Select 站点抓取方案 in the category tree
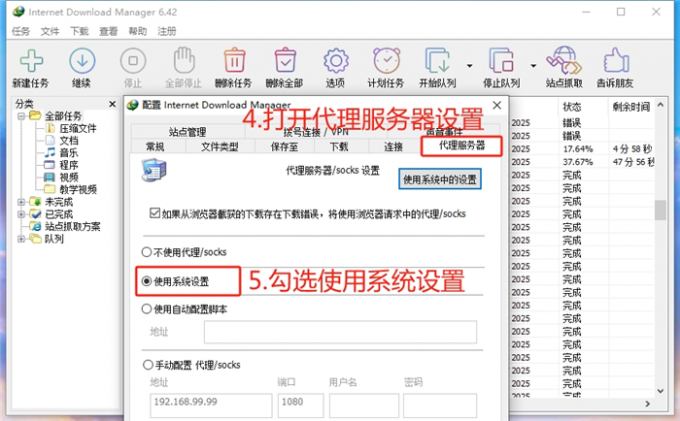The width and height of the screenshot is (680, 421). pos(72,226)
